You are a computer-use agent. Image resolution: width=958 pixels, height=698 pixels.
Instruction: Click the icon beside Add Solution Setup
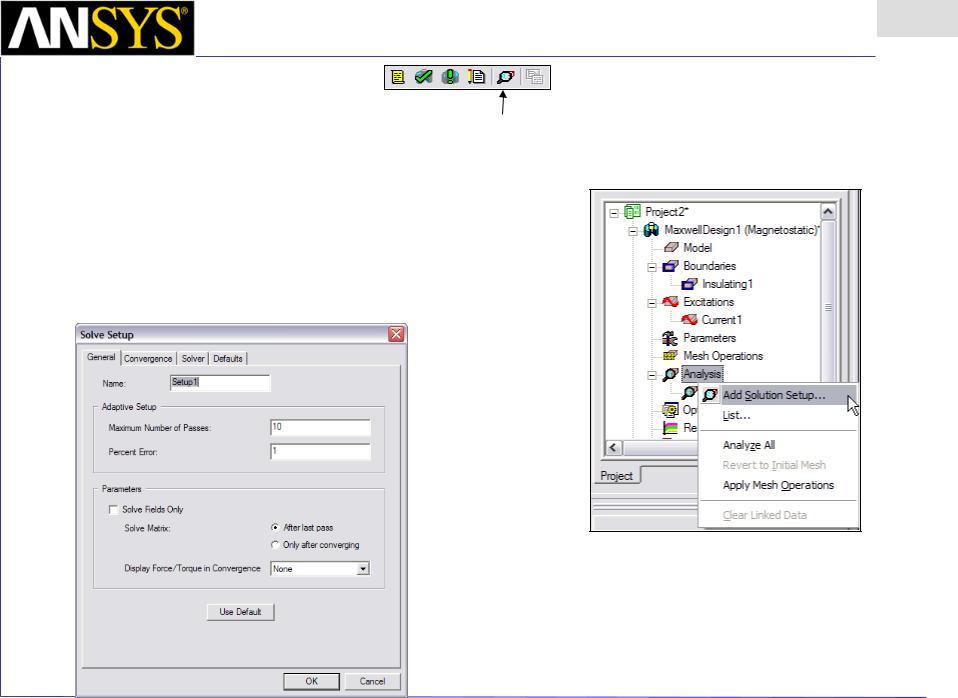tap(710, 395)
